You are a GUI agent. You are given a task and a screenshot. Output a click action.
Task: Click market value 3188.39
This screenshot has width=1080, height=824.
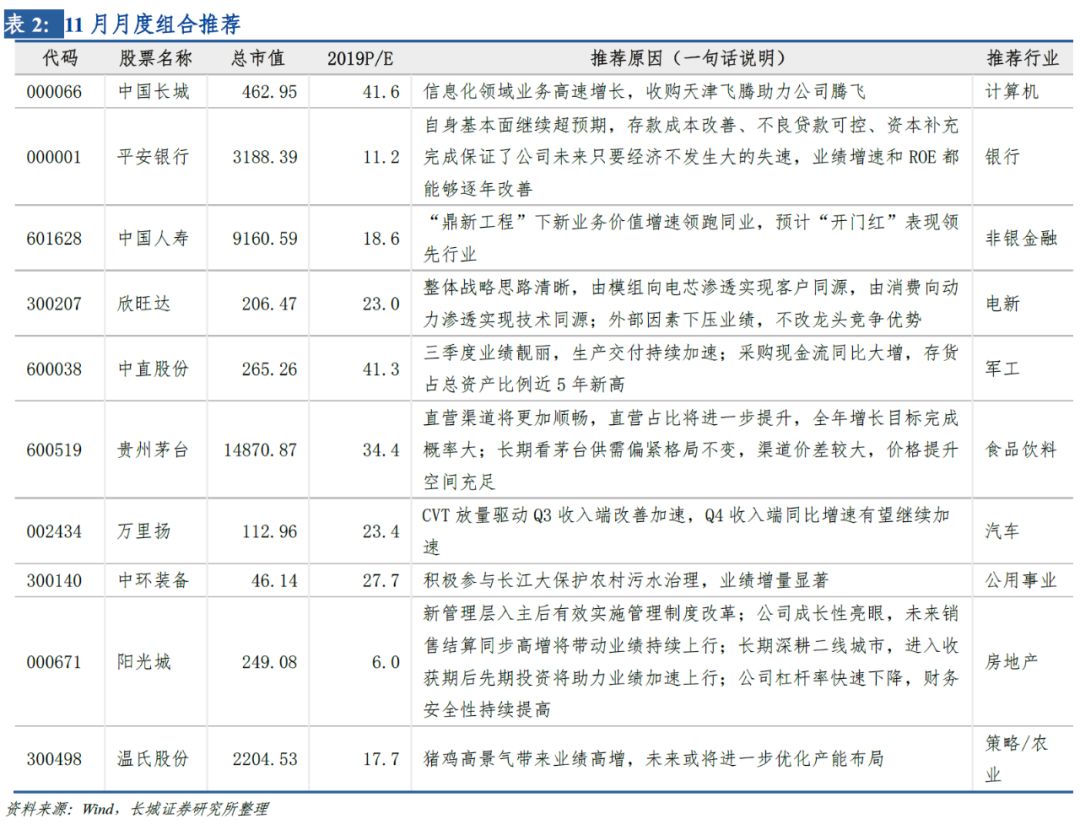point(264,157)
